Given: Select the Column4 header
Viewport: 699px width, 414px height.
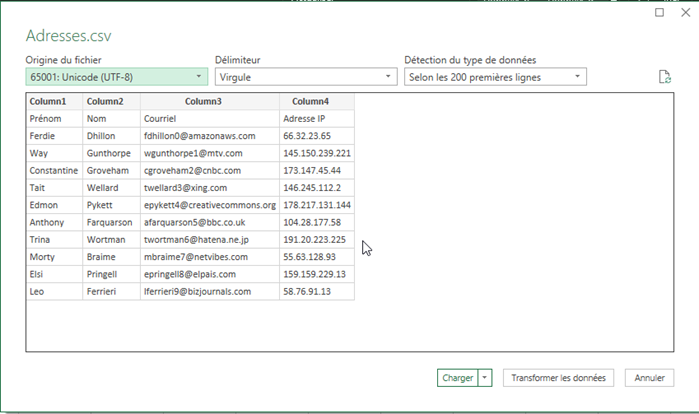Looking at the screenshot, I should [317, 101].
